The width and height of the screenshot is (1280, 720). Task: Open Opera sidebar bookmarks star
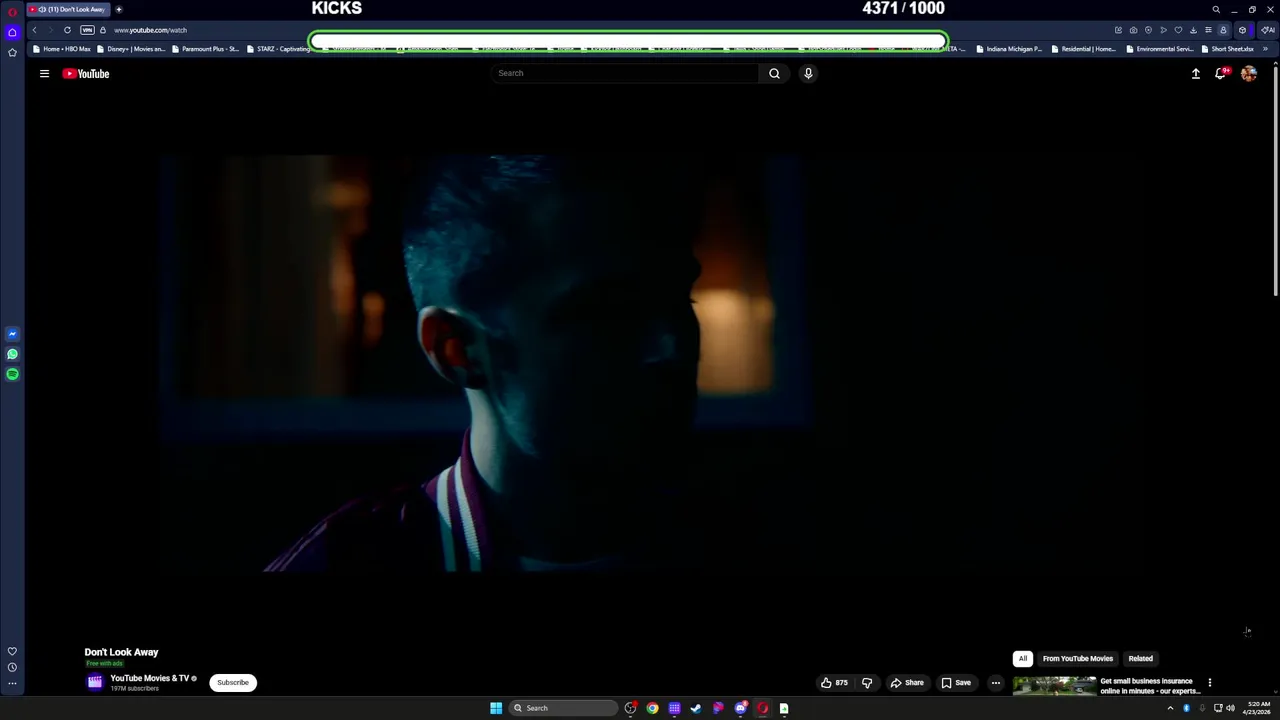(12, 52)
